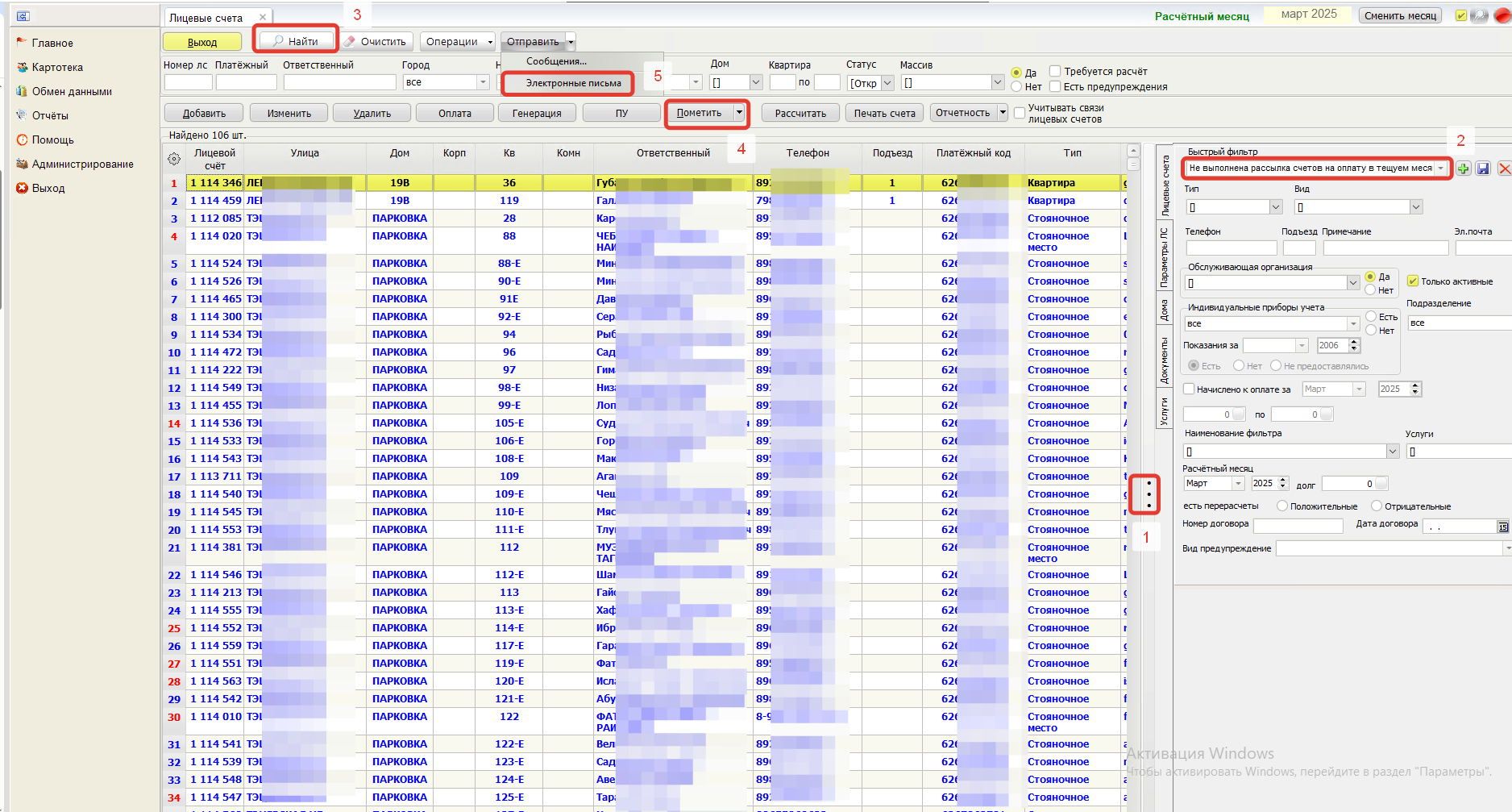Switch to Документы vertical tab

pyautogui.click(x=1164, y=360)
